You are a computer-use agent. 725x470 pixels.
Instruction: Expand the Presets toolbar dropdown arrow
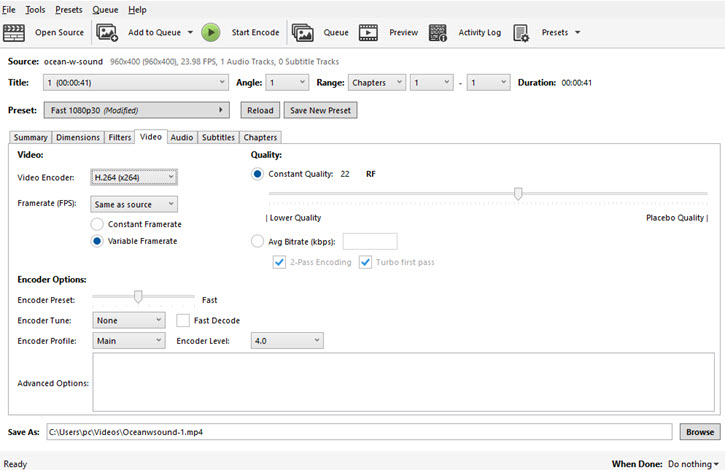(x=577, y=32)
